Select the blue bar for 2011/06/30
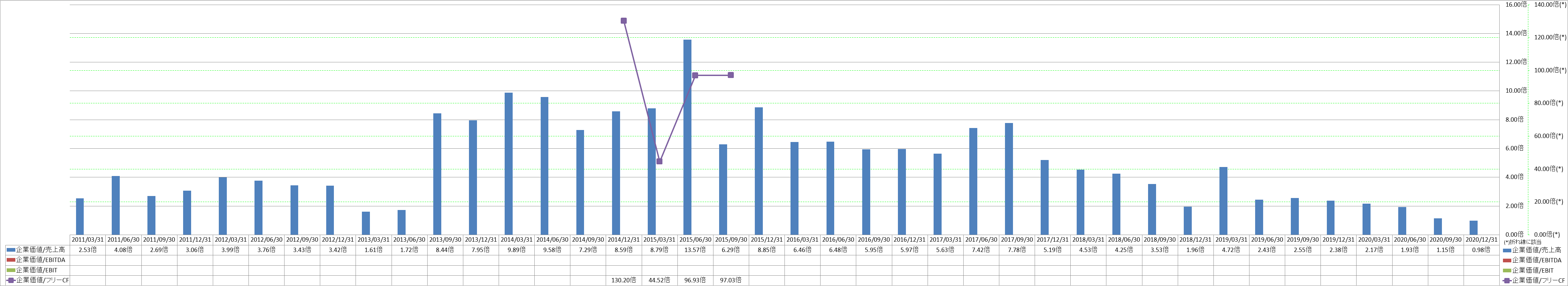The image size is (1568, 286). (116, 205)
